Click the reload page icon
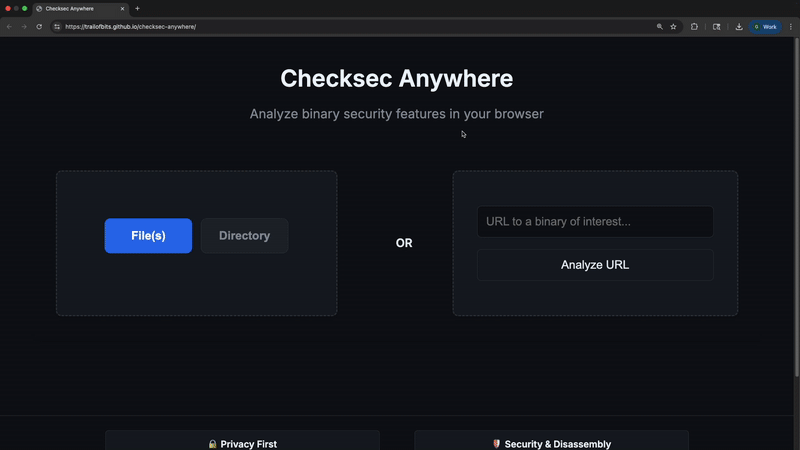The image size is (800, 450). [x=39, y=27]
